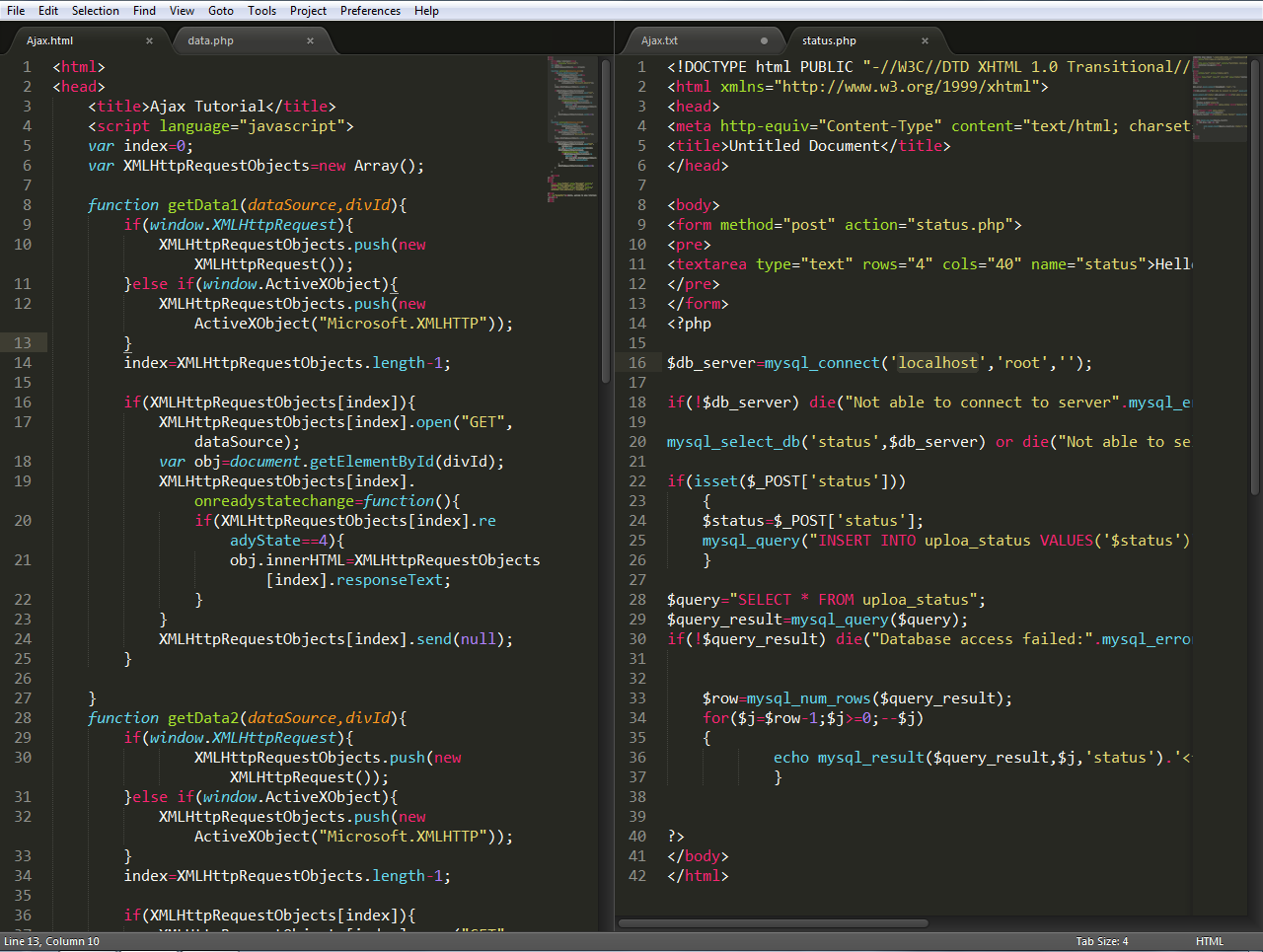Open the Tab Size: 4 indentation selector
The image size is (1263, 952).
click(x=1101, y=941)
